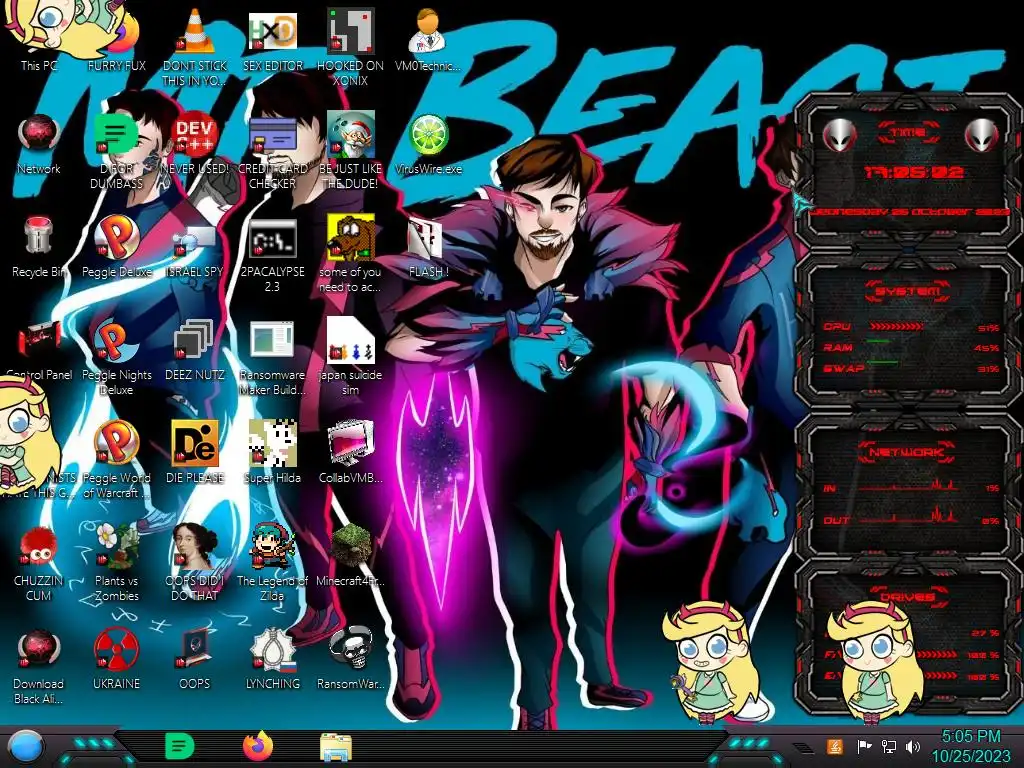Click the DRIVES header in the widget
Image resolution: width=1024 pixels, height=768 pixels.
coord(906,596)
